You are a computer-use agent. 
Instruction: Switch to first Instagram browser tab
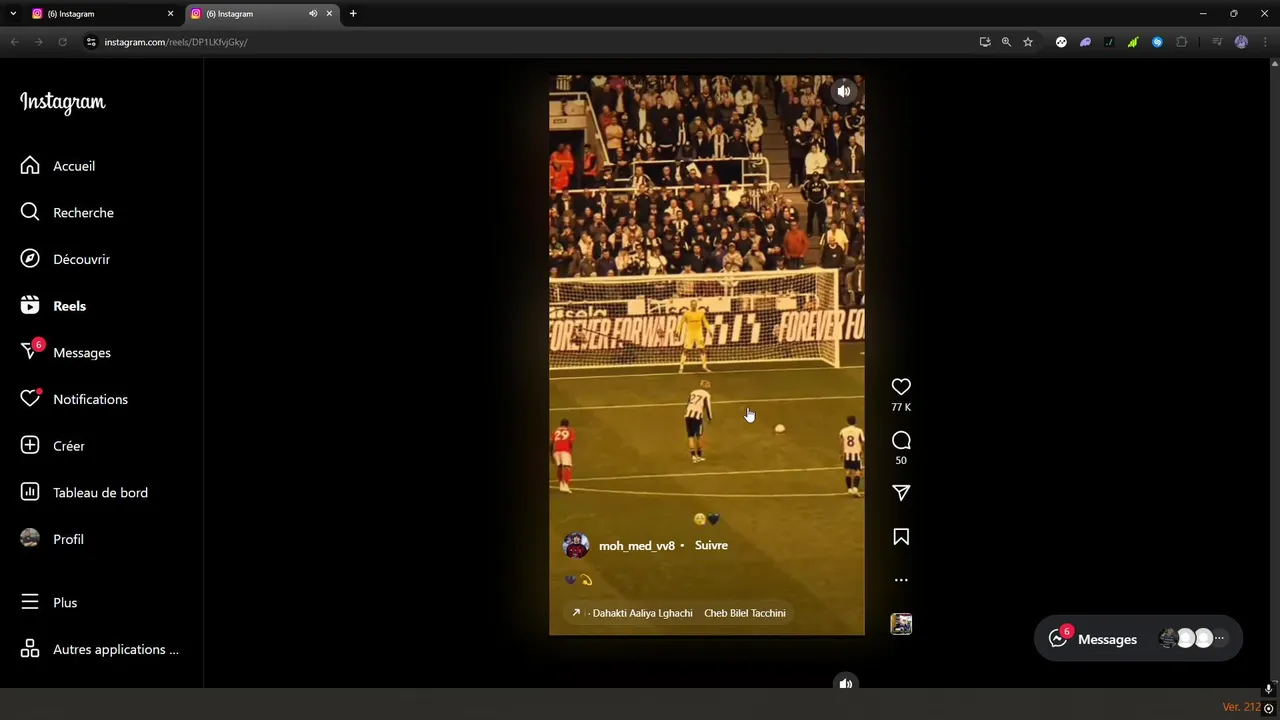click(100, 14)
